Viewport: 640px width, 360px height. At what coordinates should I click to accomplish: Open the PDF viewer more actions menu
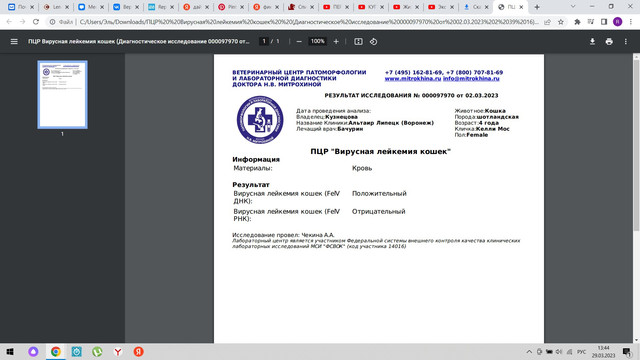pyautogui.click(x=626, y=42)
